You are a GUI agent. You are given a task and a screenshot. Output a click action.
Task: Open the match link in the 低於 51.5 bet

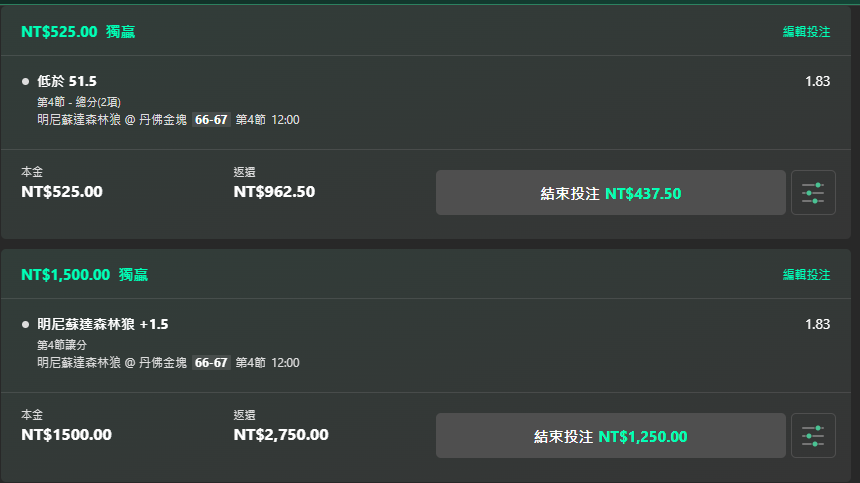tap(112, 120)
